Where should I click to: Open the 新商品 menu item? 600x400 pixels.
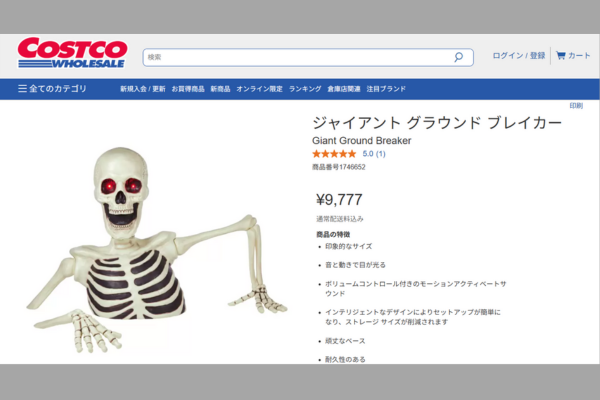tap(220, 89)
